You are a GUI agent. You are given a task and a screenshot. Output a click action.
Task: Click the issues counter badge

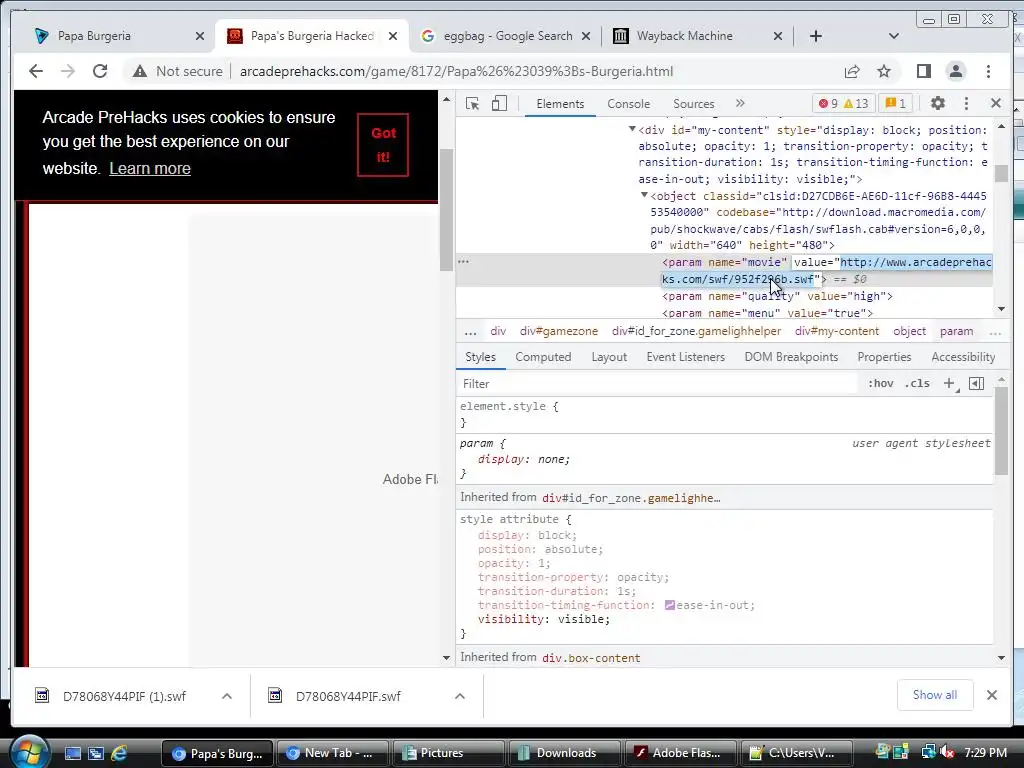pos(895,103)
